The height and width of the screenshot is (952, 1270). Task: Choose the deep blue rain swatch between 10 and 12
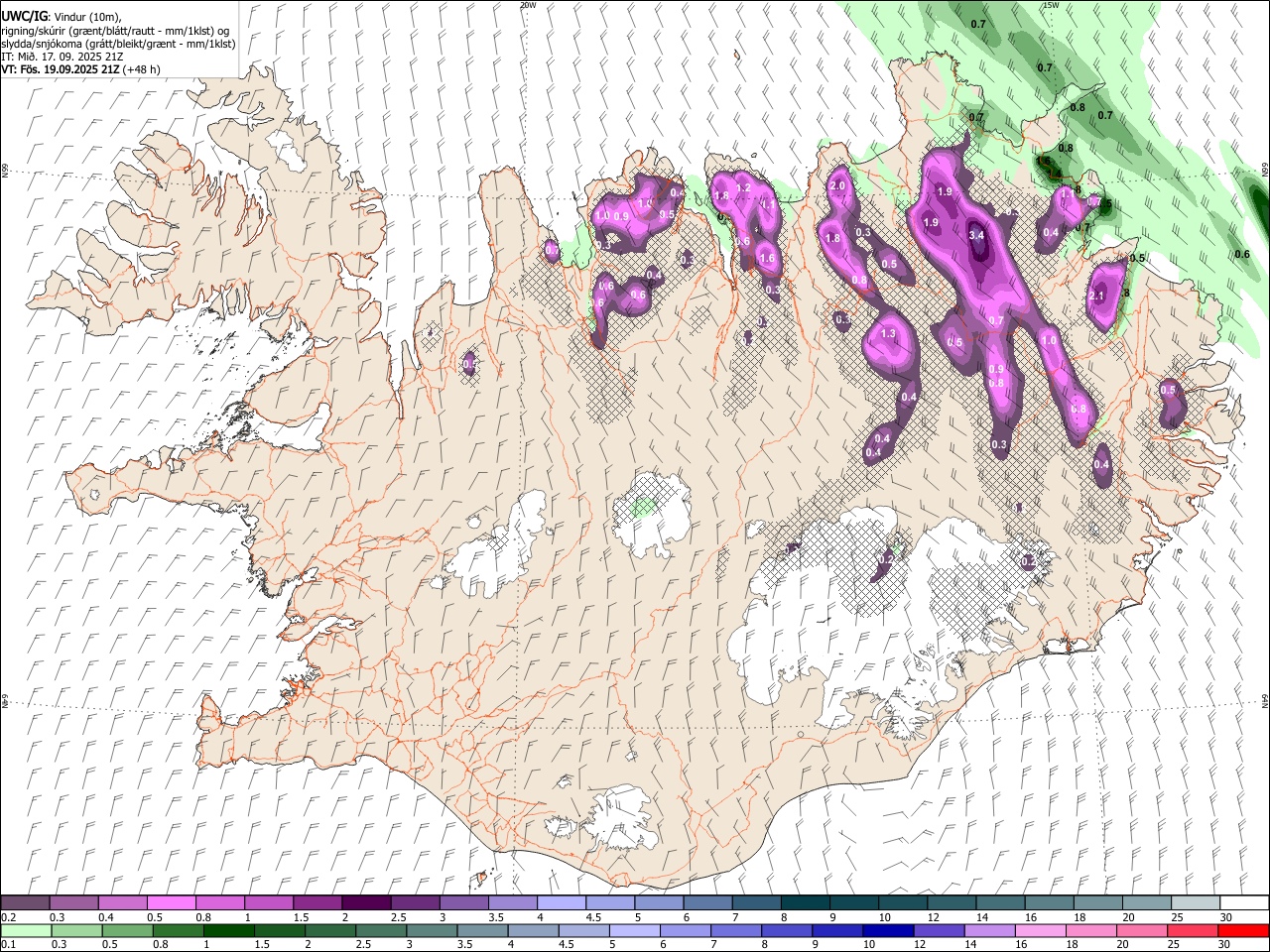click(888, 930)
